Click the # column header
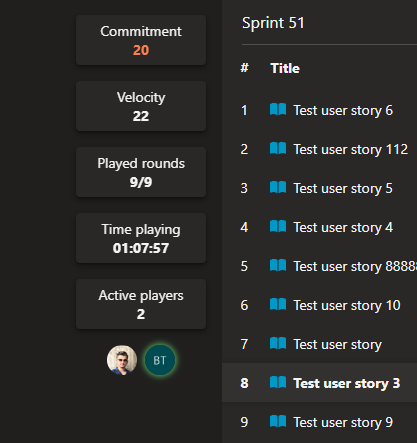 (x=244, y=68)
